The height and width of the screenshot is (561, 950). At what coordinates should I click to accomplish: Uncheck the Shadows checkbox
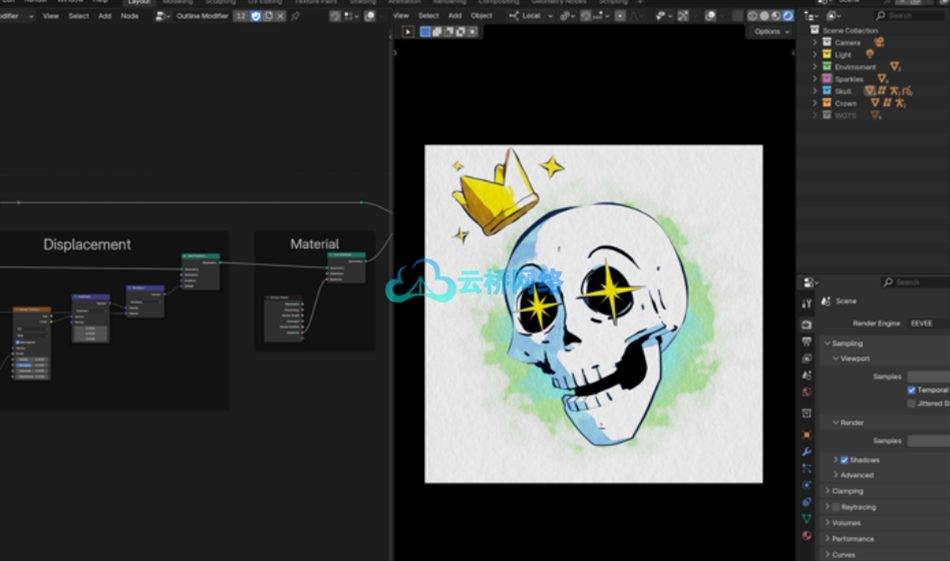844,460
